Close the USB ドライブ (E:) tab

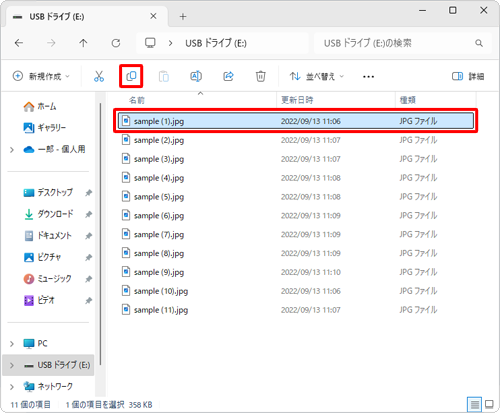153,16
